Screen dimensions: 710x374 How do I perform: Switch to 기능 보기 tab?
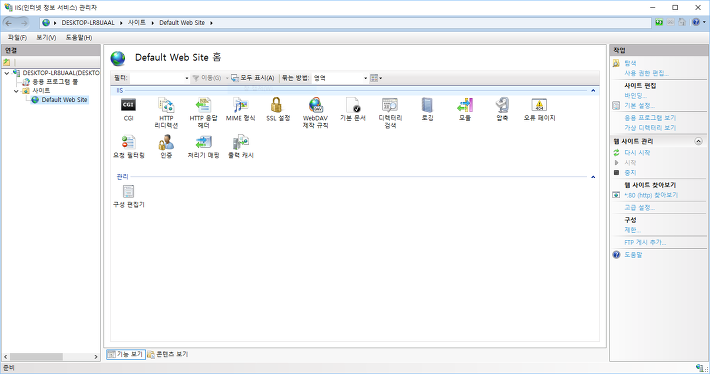[126, 354]
